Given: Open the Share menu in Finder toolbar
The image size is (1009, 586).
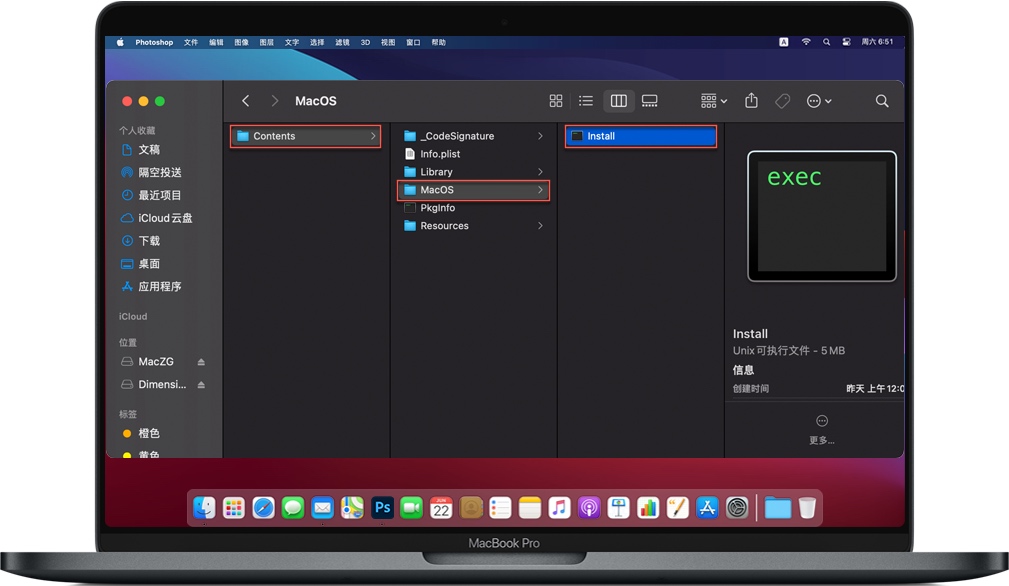Looking at the screenshot, I should pyautogui.click(x=751, y=100).
